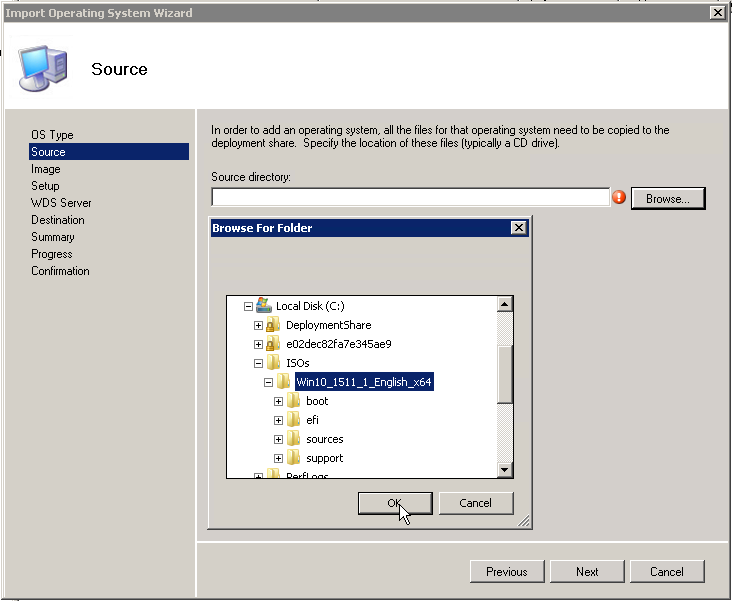Image resolution: width=732 pixels, height=601 pixels.
Task: Expand the support folder node
Action: 278,458
